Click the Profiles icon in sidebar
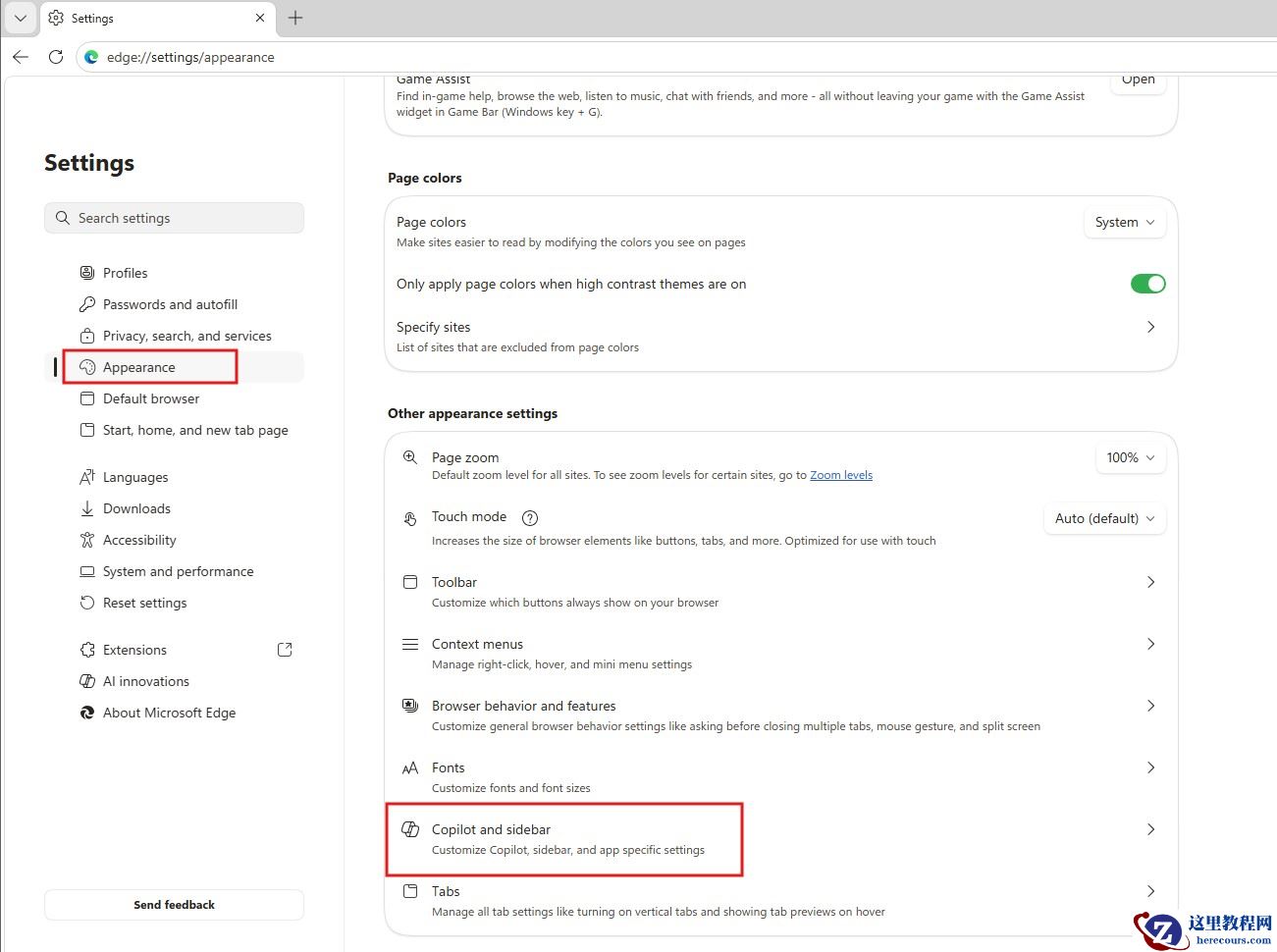This screenshot has height=952, width=1277. [x=87, y=273]
